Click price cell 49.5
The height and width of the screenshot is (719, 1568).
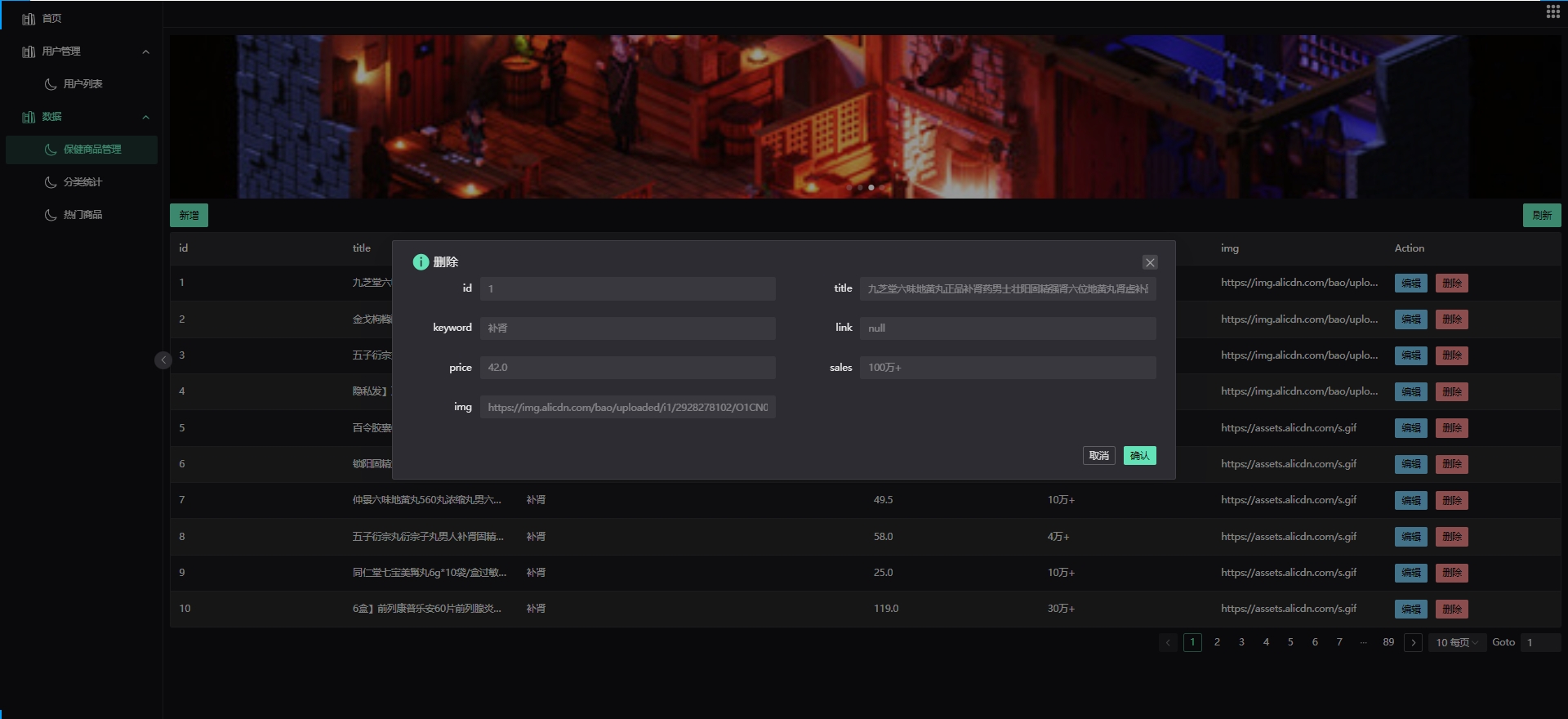[883, 500]
